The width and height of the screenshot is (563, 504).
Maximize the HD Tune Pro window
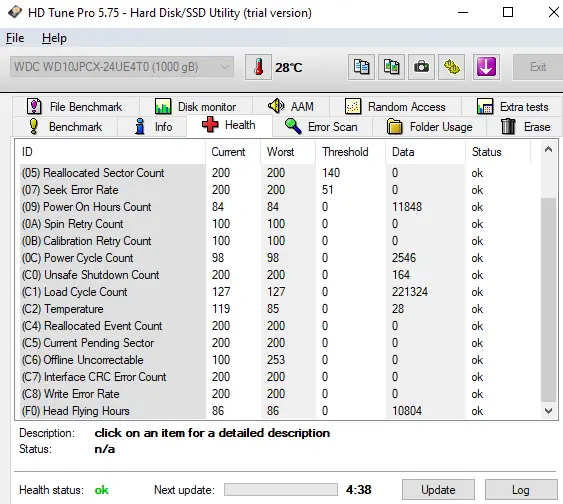pos(508,13)
